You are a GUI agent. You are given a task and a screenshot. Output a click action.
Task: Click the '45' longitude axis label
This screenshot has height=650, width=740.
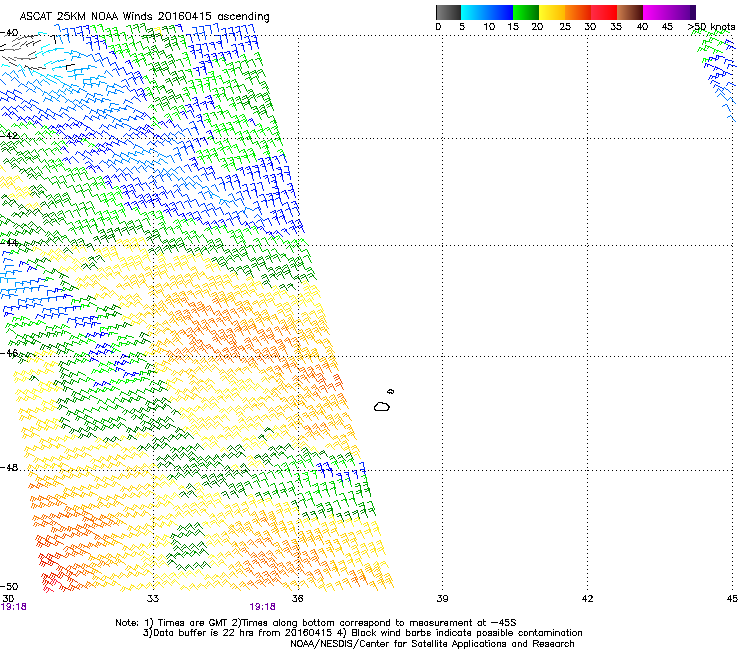(x=732, y=599)
